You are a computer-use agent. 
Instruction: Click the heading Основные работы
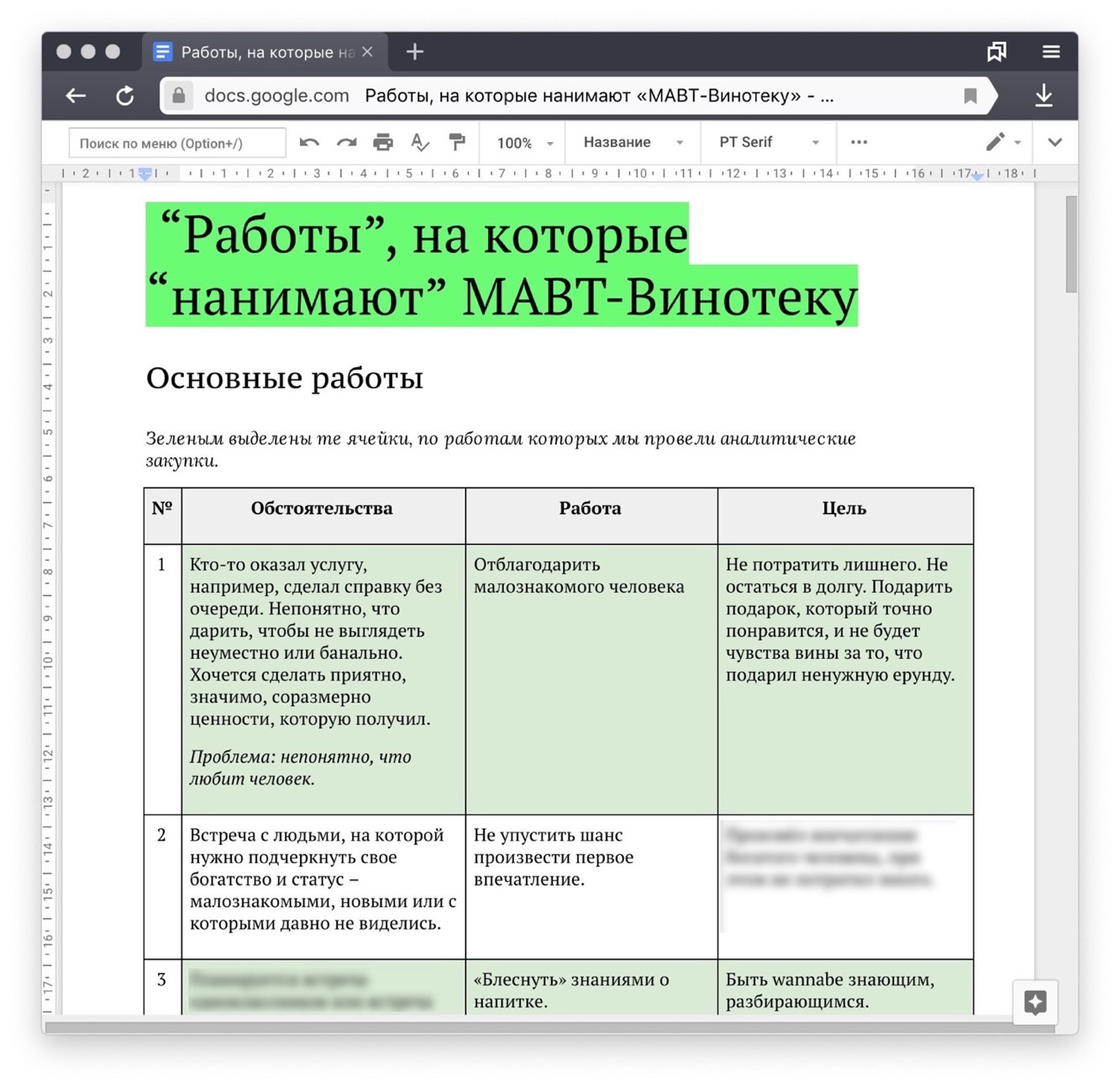[284, 378]
